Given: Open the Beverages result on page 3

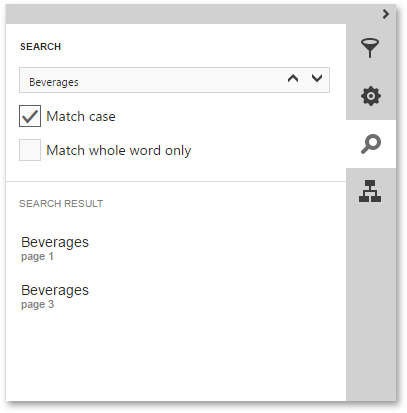Looking at the screenshot, I should click(x=55, y=296).
